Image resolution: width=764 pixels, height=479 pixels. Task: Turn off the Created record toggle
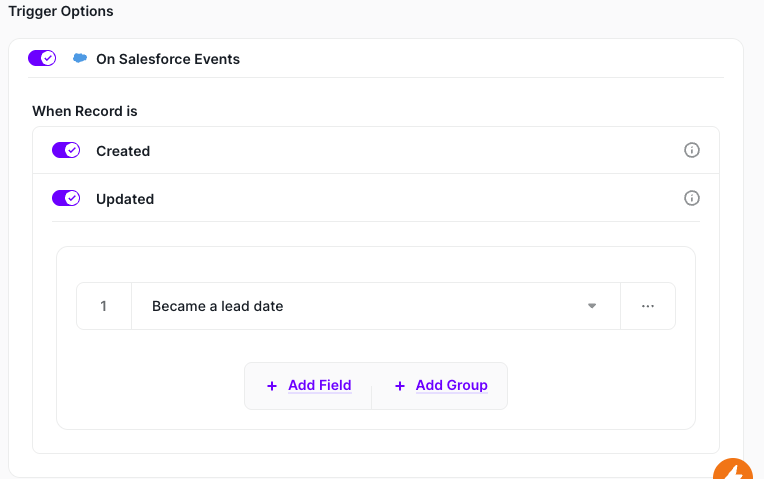click(x=66, y=150)
